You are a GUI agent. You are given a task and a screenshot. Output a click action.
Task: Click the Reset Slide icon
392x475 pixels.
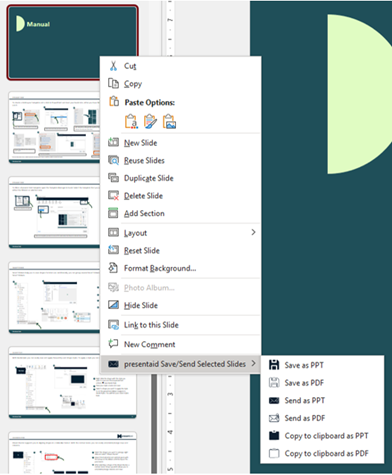pos(113,250)
